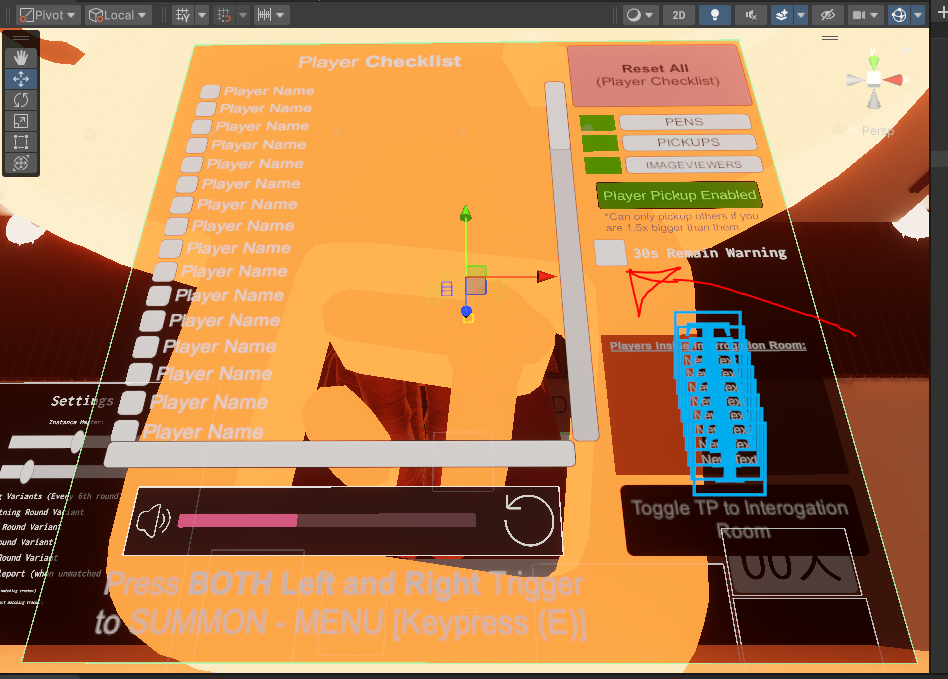
Task: Open grid visibility dropdown arrow
Action: pyautogui.click(x=202, y=15)
